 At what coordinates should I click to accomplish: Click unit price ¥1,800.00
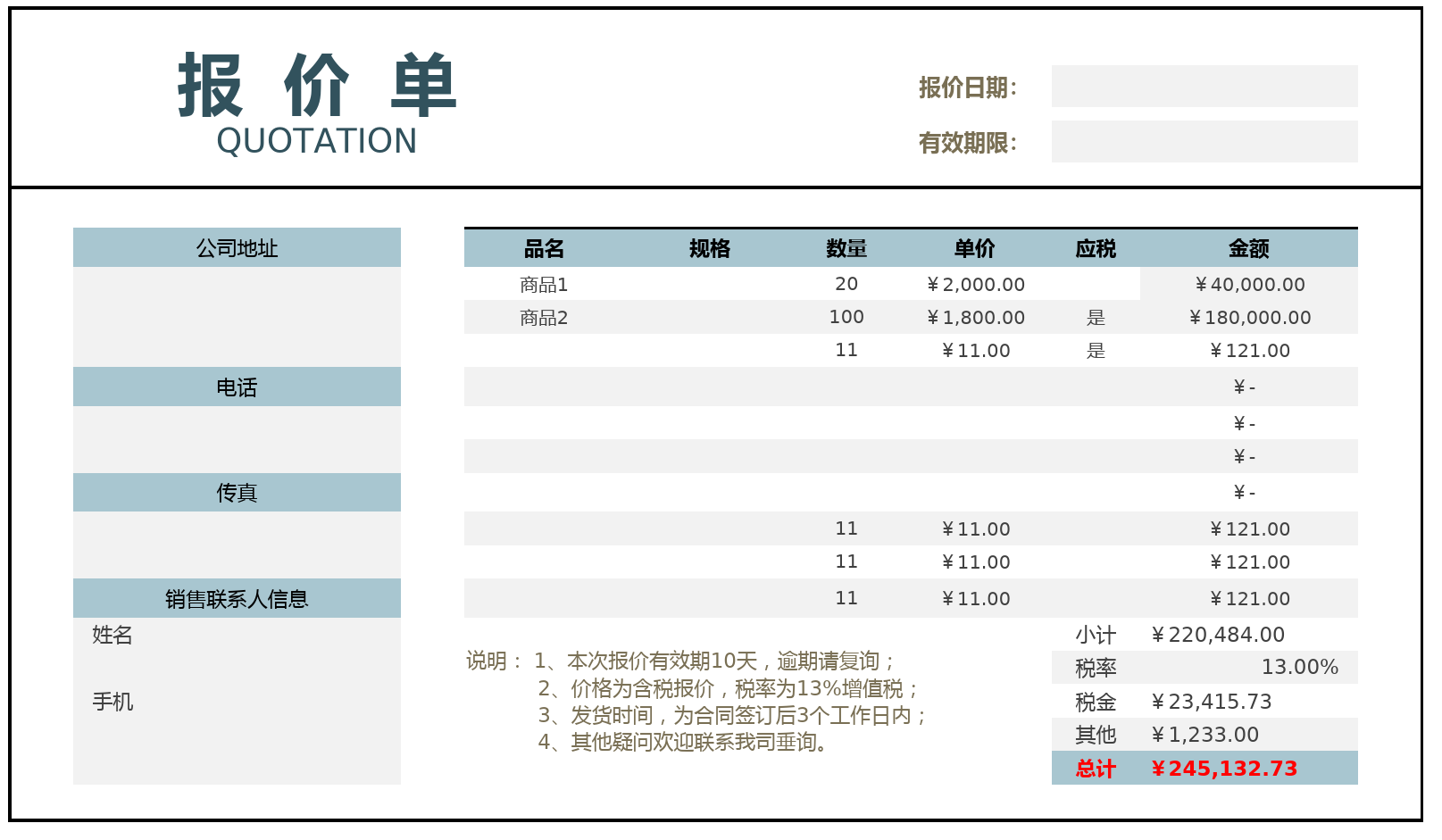point(975,318)
